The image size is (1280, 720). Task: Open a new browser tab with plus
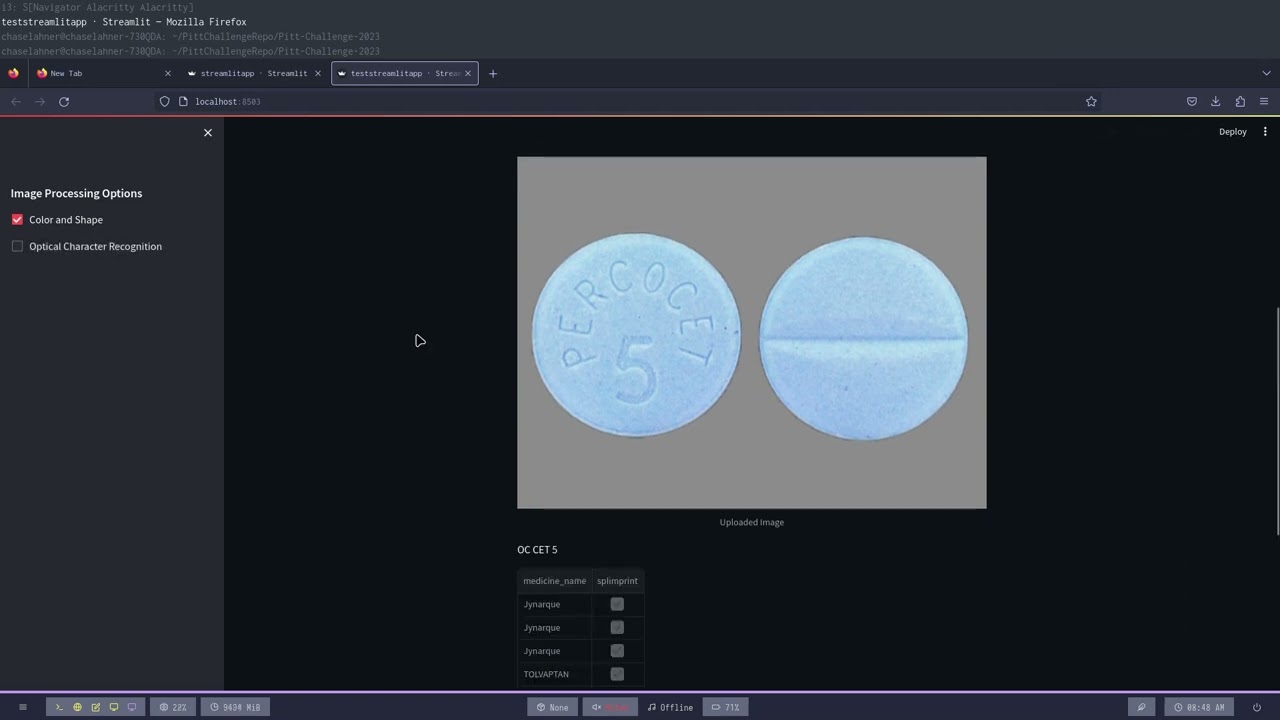492,73
